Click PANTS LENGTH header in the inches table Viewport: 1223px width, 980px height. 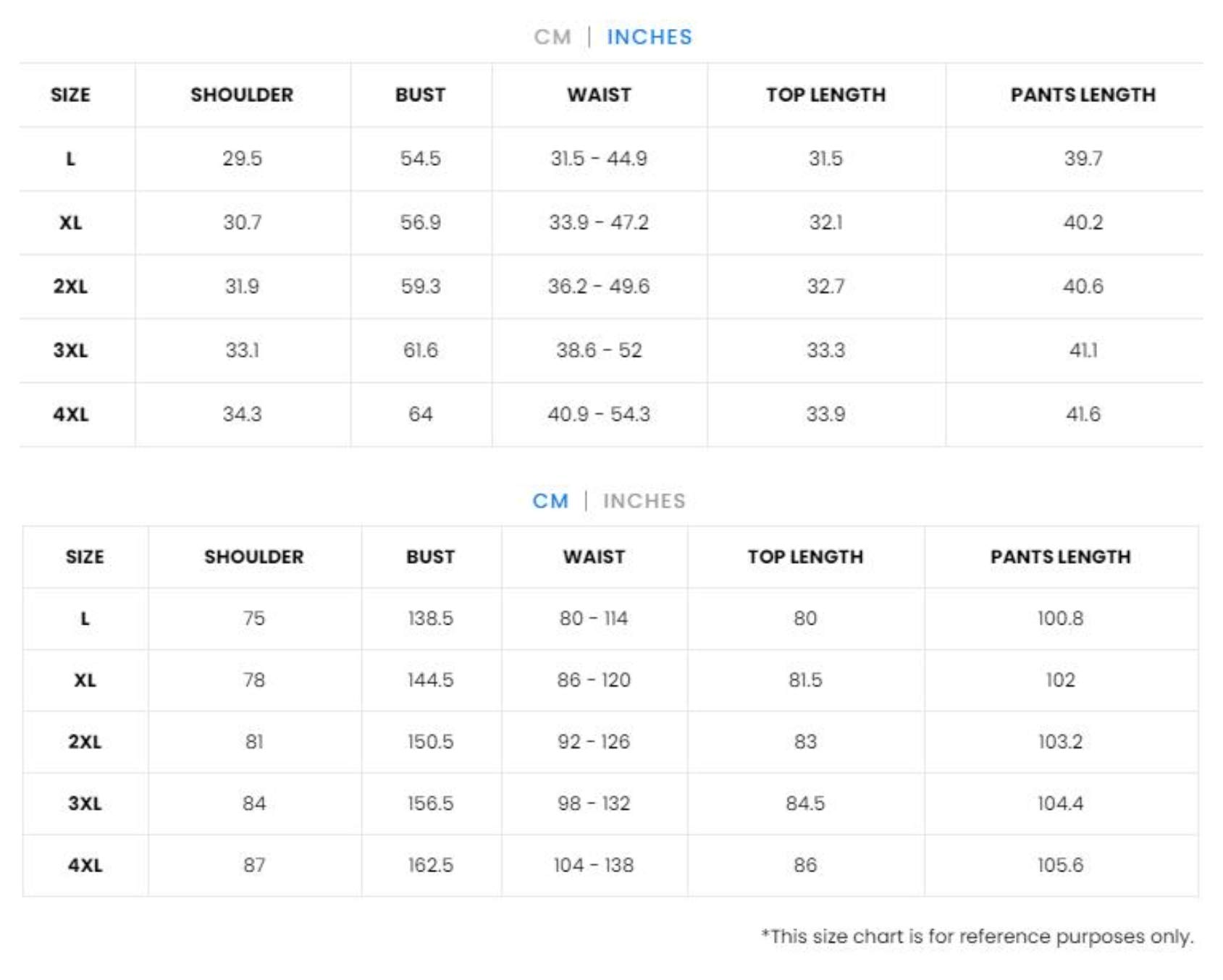tap(1083, 95)
